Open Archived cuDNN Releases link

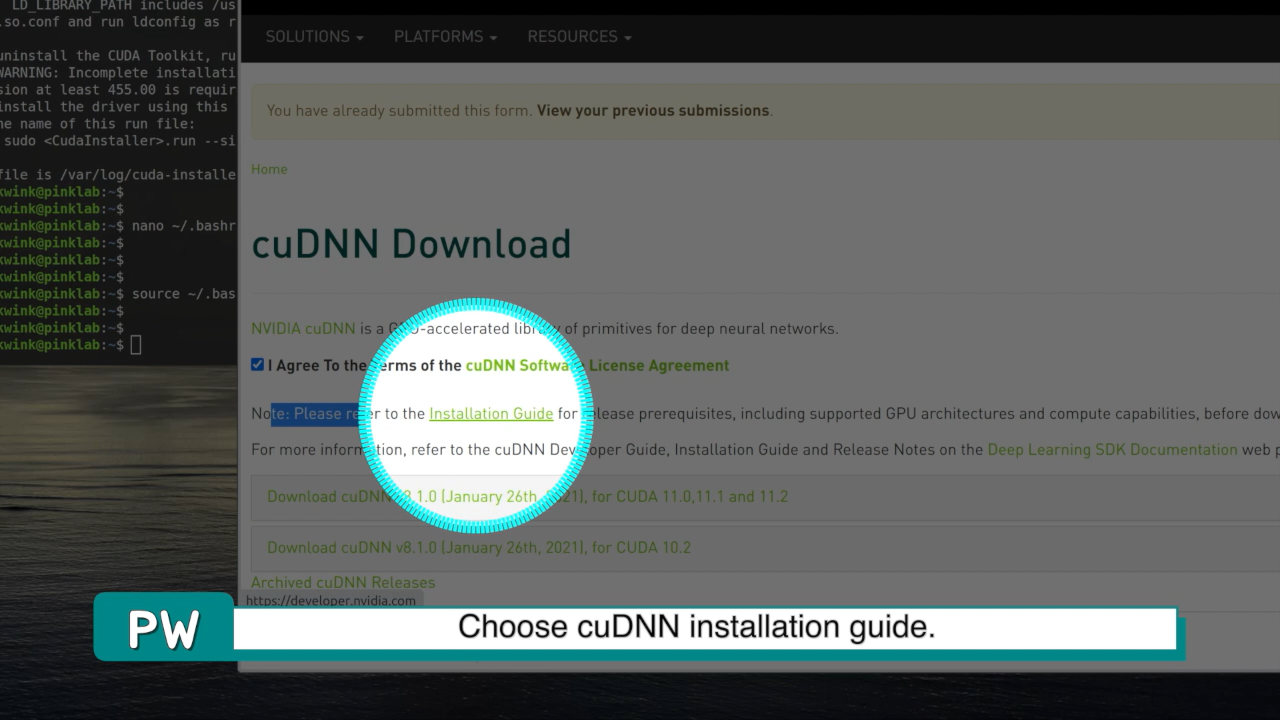point(343,583)
